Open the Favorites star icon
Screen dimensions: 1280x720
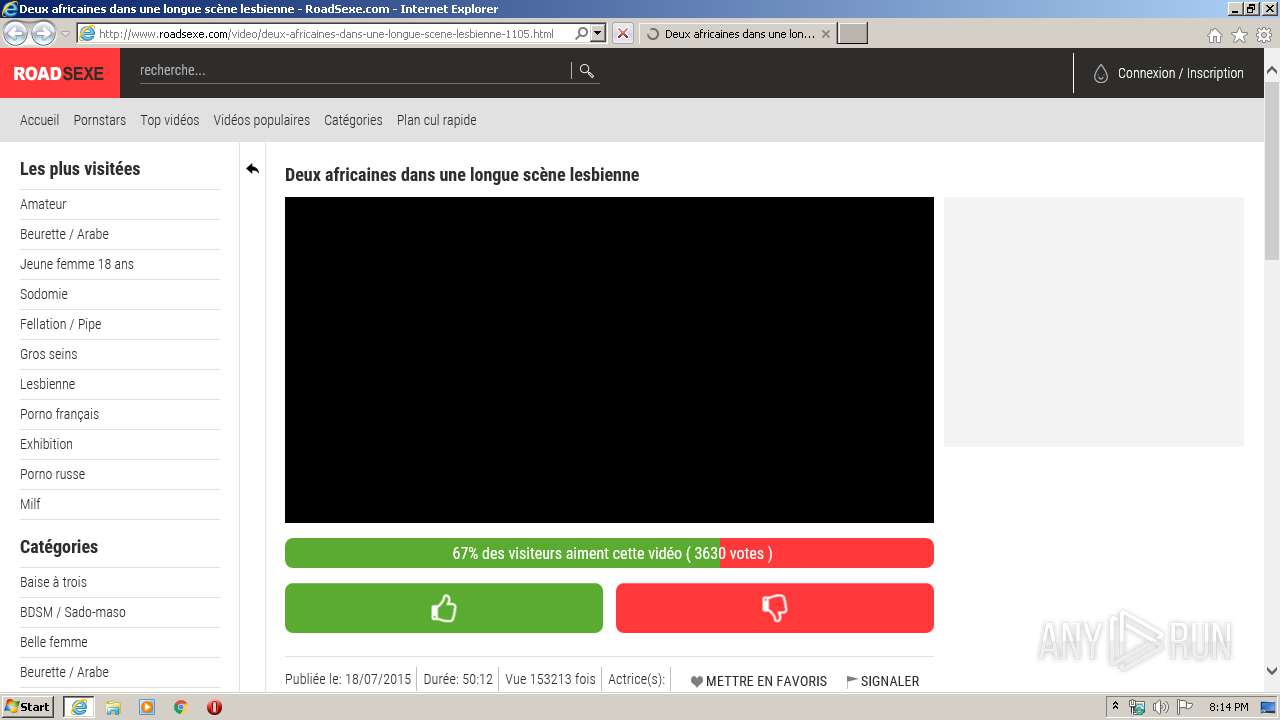[1239, 35]
